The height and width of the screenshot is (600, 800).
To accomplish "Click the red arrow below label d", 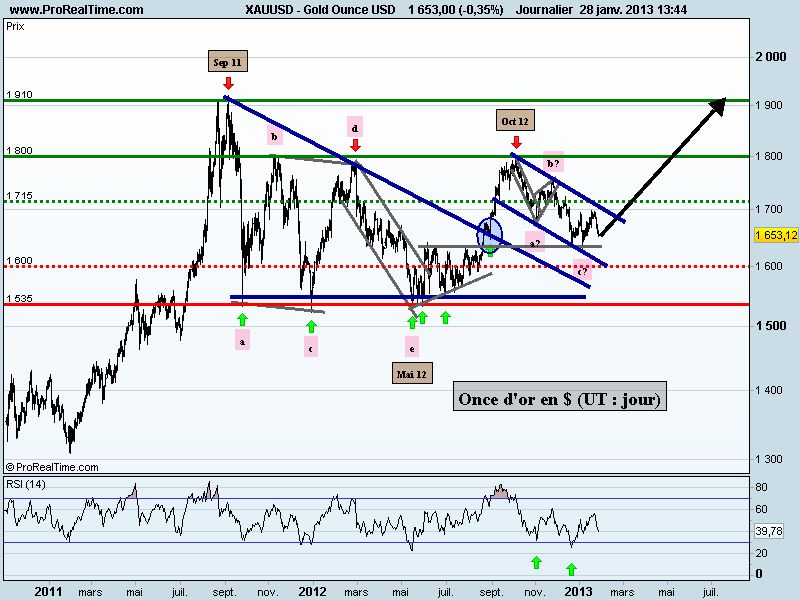I will [x=356, y=145].
